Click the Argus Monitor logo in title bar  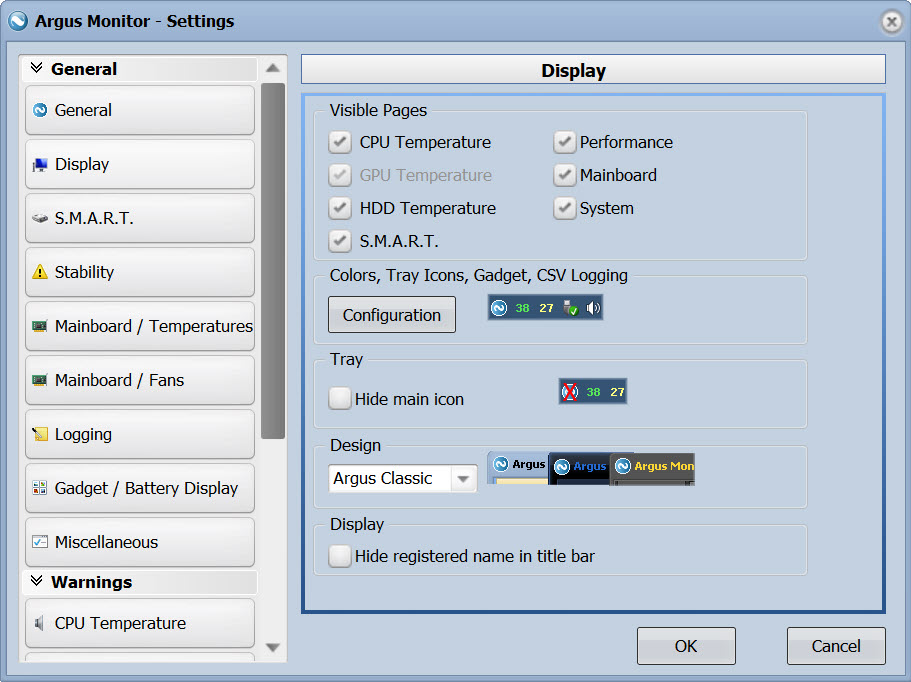(x=18, y=21)
